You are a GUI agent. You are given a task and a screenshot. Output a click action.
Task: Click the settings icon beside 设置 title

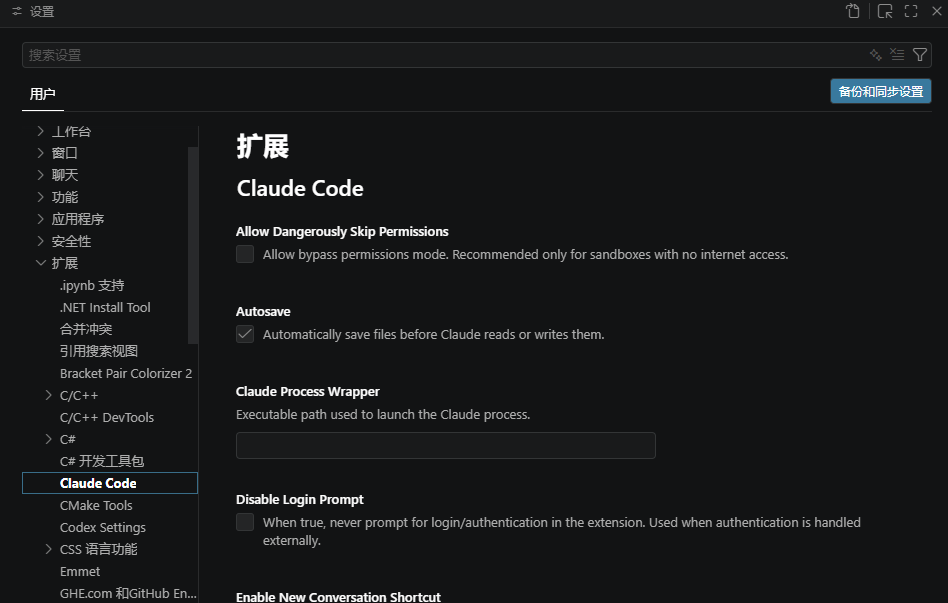click(x=17, y=11)
